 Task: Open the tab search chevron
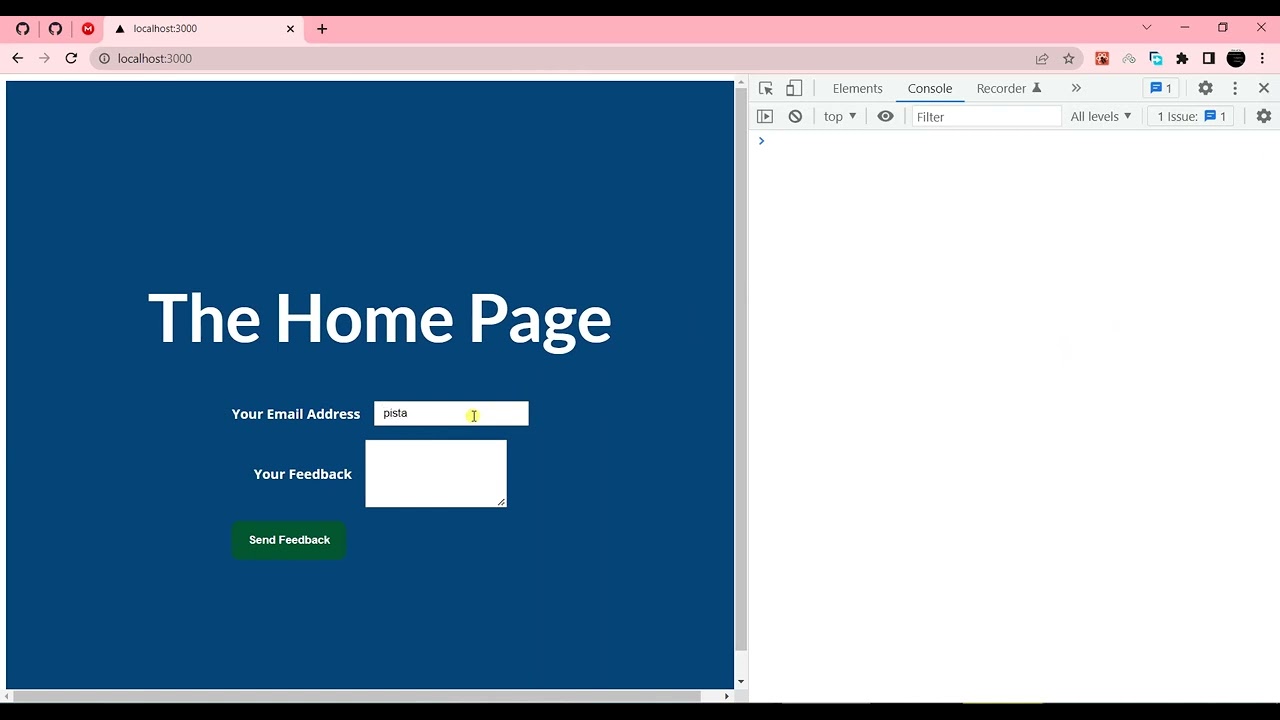tap(1147, 27)
